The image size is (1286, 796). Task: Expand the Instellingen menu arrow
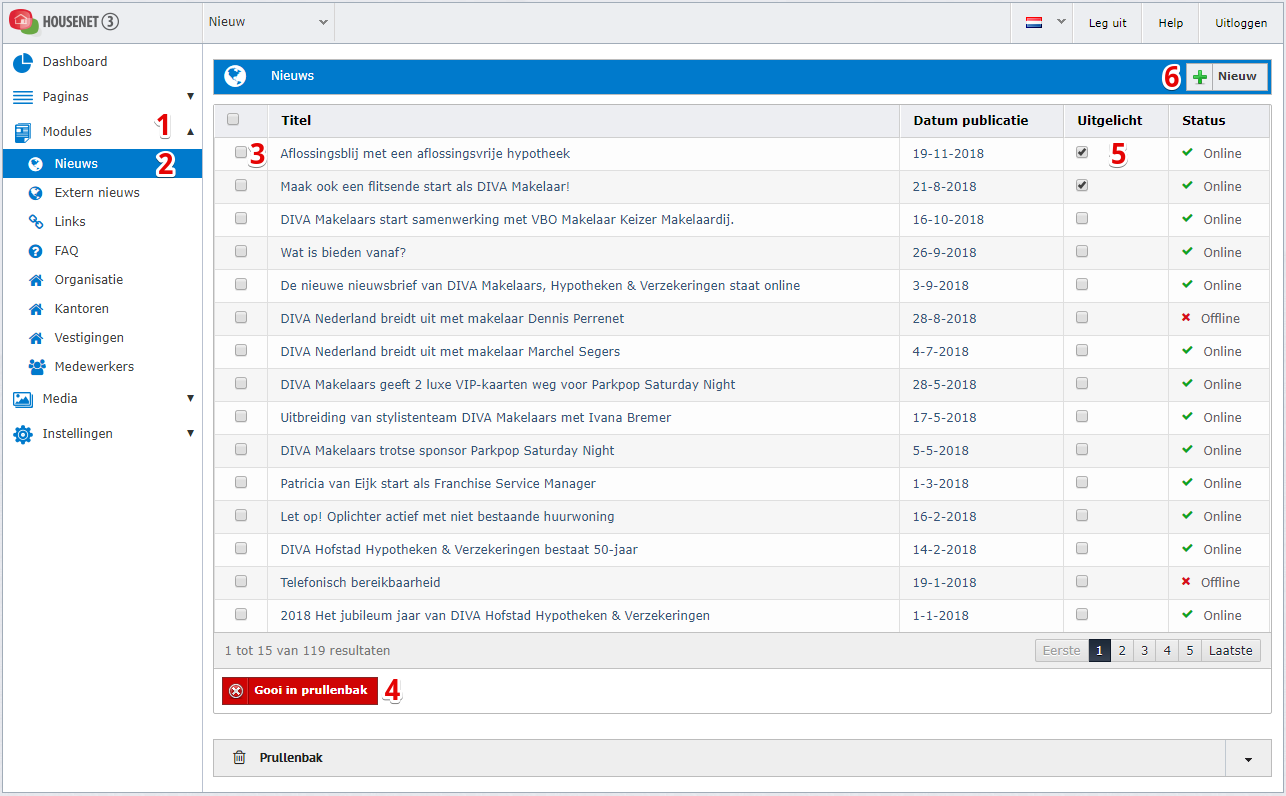coord(190,434)
